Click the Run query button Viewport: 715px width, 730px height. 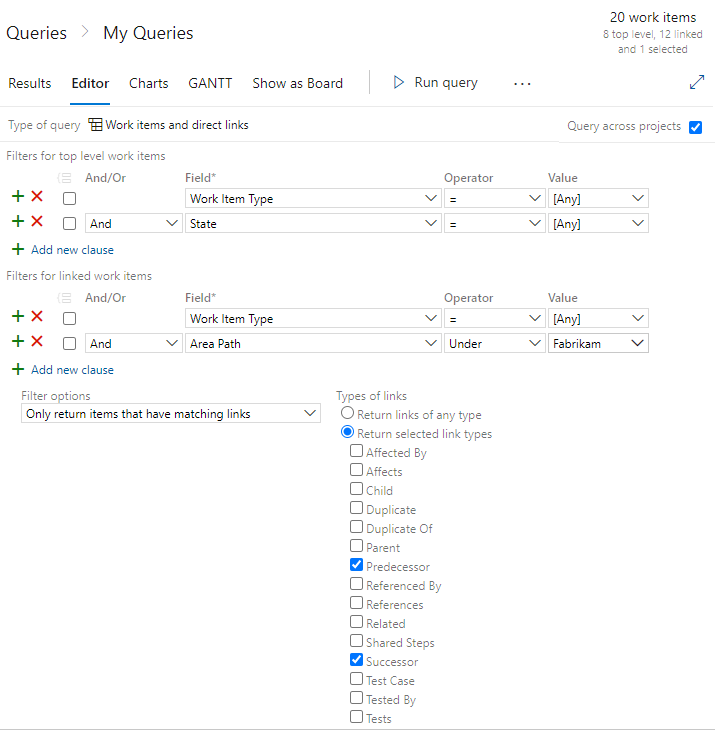(436, 82)
